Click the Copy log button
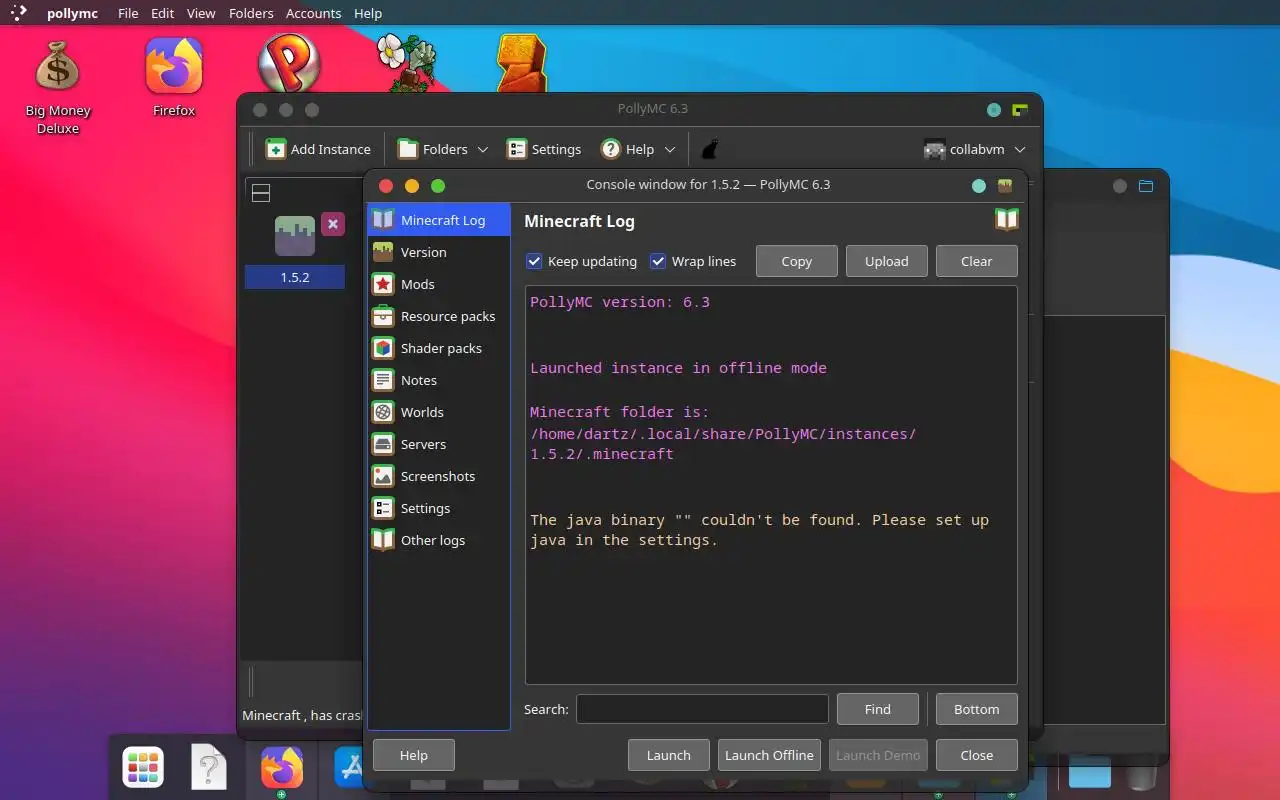1280x800 pixels. pos(797,261)
